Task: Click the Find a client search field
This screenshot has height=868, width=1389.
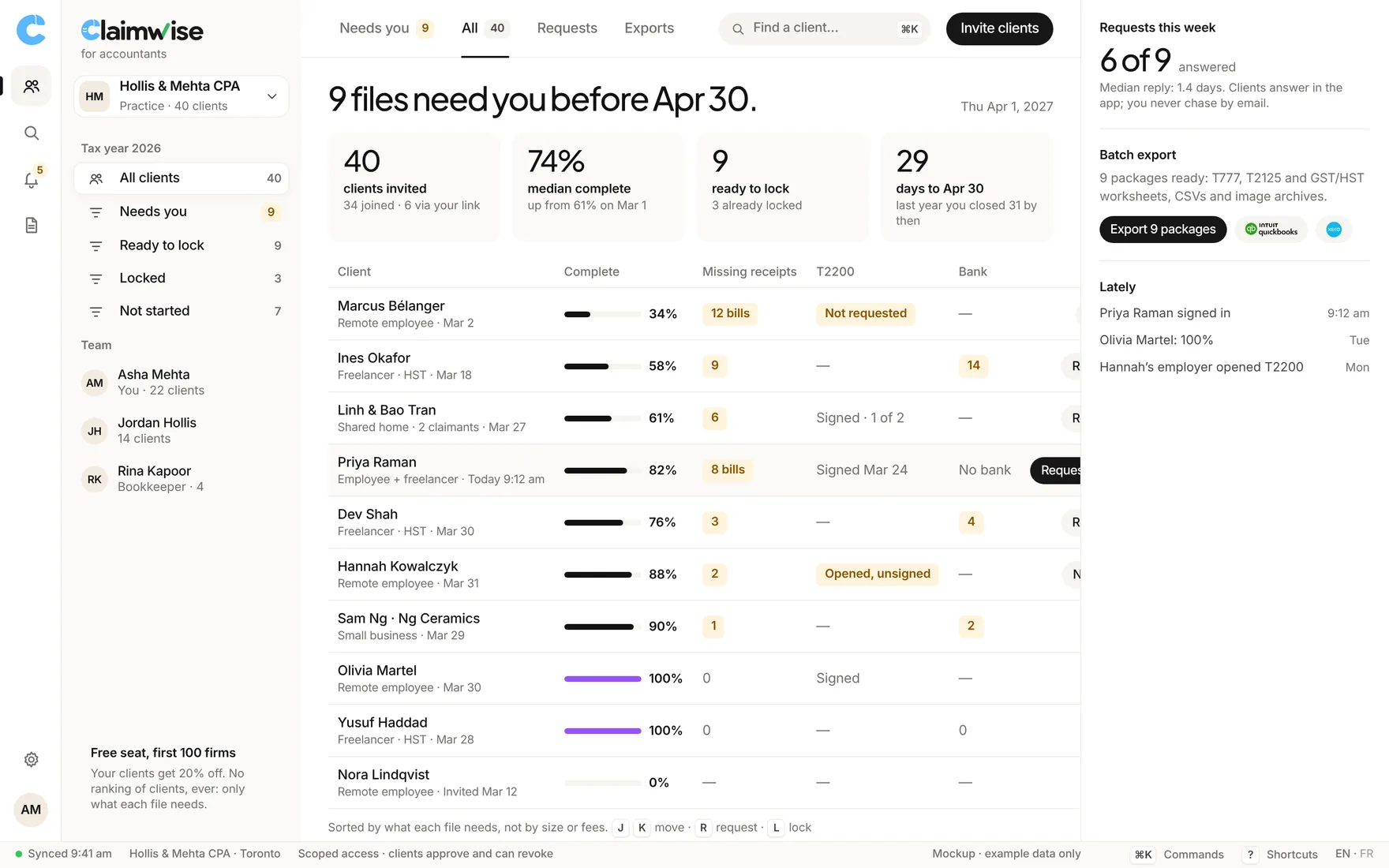Action: point(824,28)
